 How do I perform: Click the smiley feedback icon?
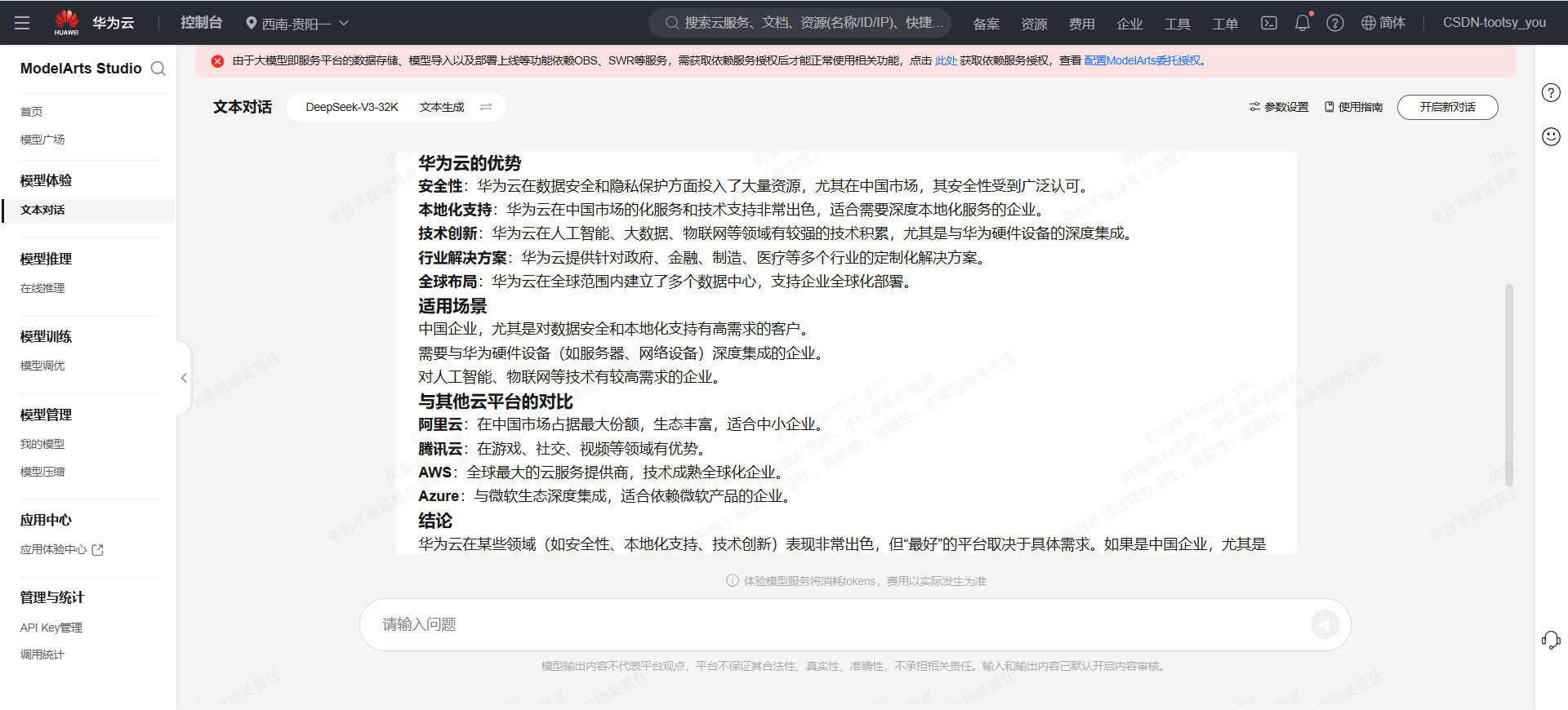(1551, 136)
